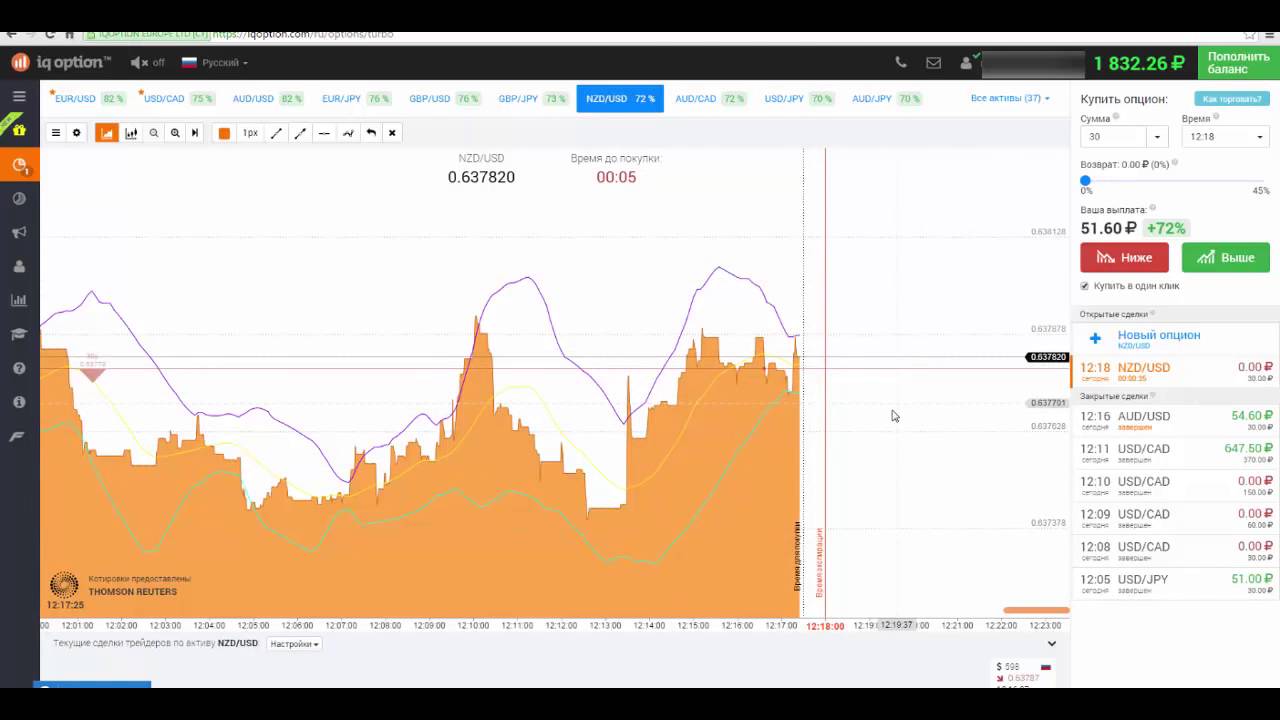Click the phone contact icon
The image size is (1280, 720).
[x=901, y=62]
